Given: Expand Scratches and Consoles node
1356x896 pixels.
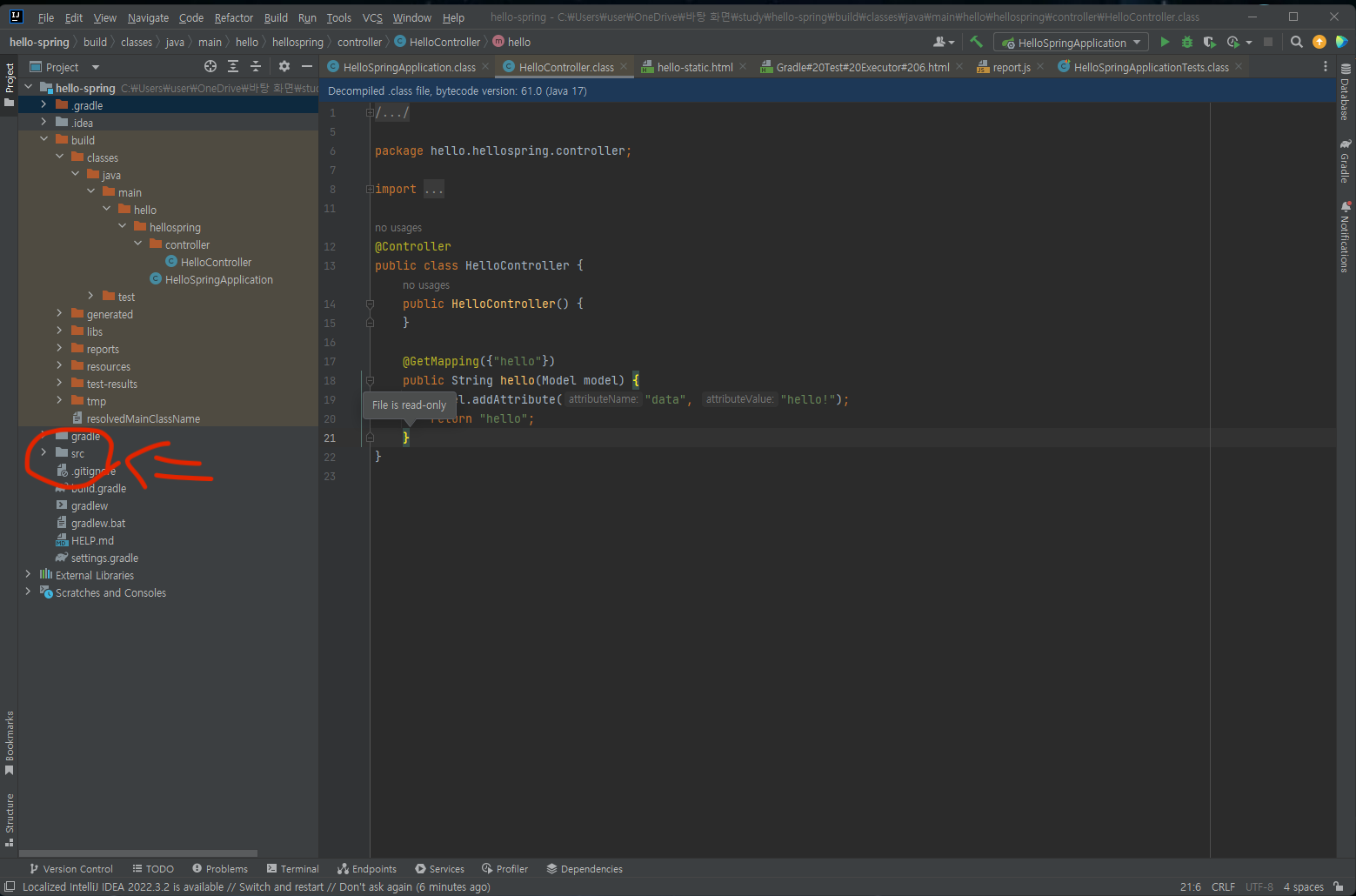Looking at the screenshot, I should [x=28, y=592].
